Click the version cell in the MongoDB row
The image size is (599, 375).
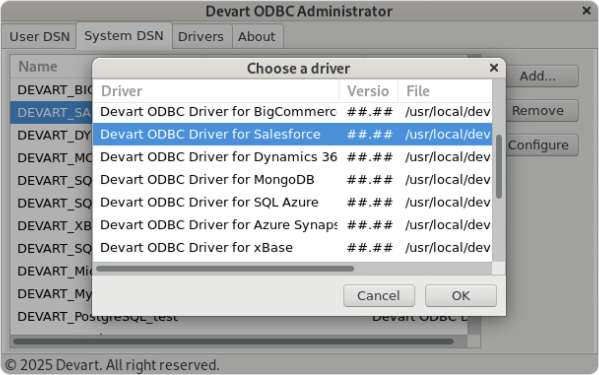[369, 179]
